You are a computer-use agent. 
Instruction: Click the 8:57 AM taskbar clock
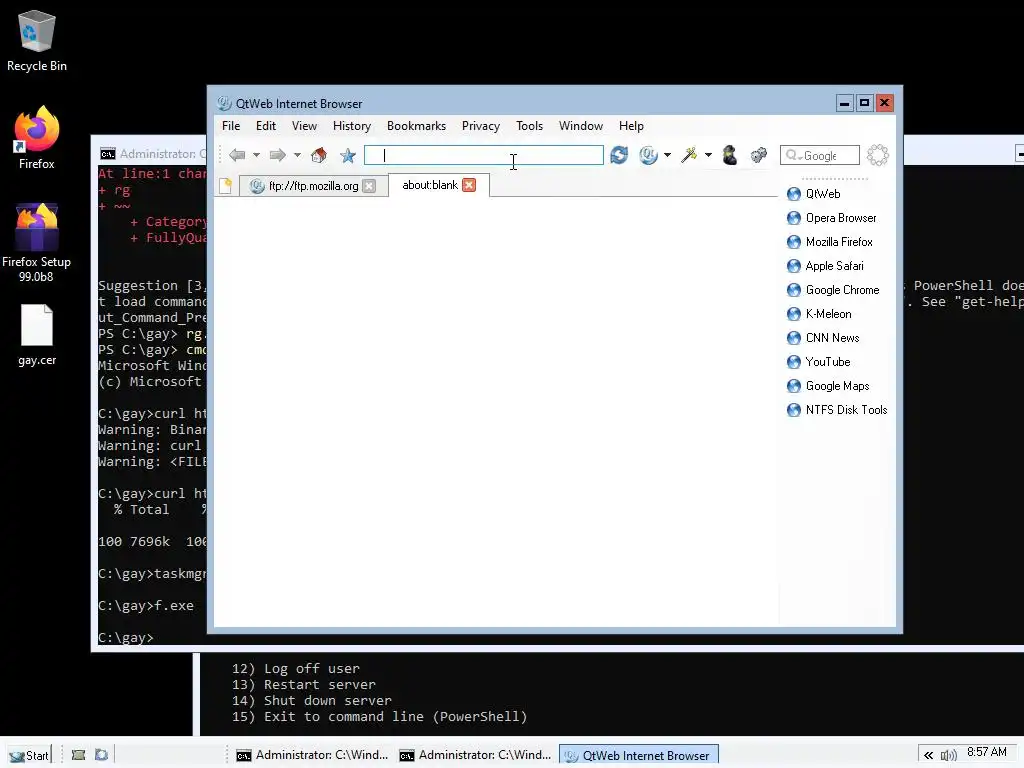tap(986, 752)
